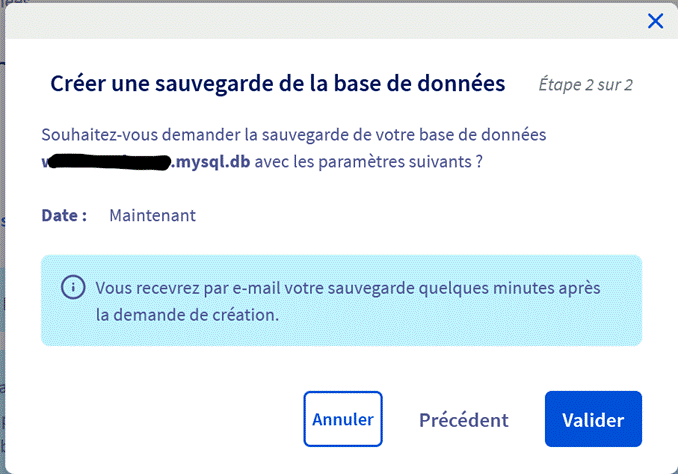The height and width of the screenshot is (474, 678).
Task: Confirm the backup with the Valider button
Action: pos(593,419)
